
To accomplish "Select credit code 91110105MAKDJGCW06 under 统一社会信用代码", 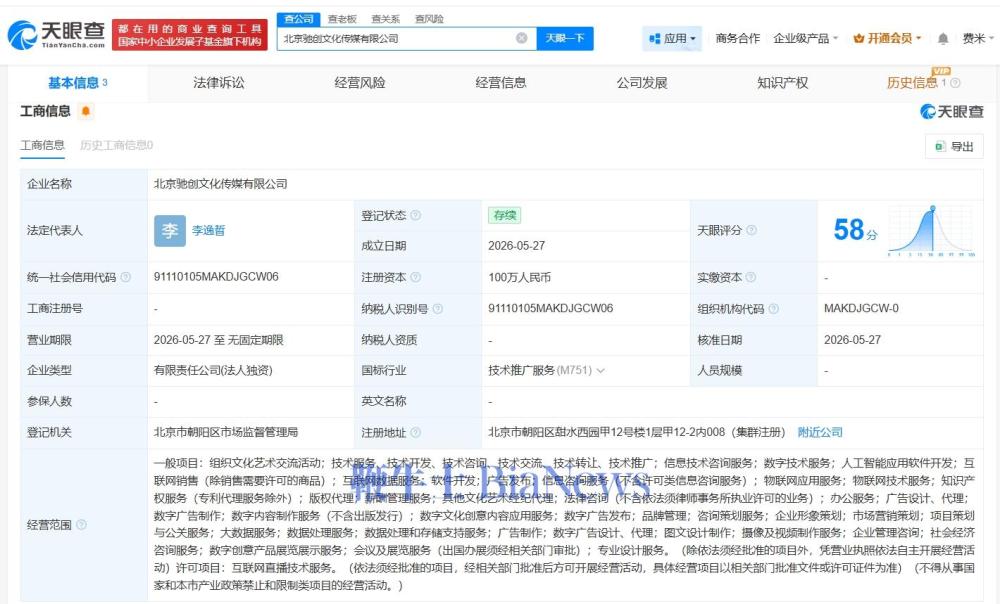I will 216,277.
